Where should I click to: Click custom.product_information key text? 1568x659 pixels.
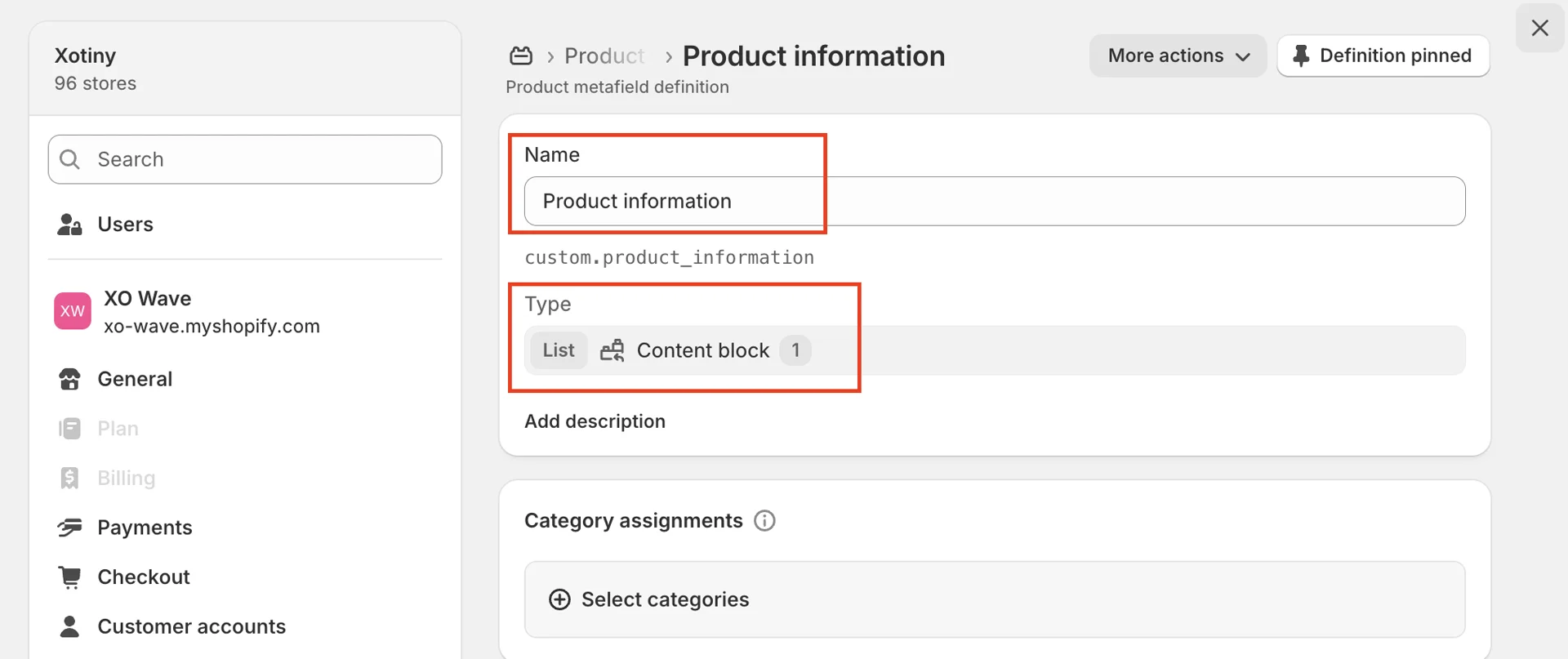tap(669, 258)
